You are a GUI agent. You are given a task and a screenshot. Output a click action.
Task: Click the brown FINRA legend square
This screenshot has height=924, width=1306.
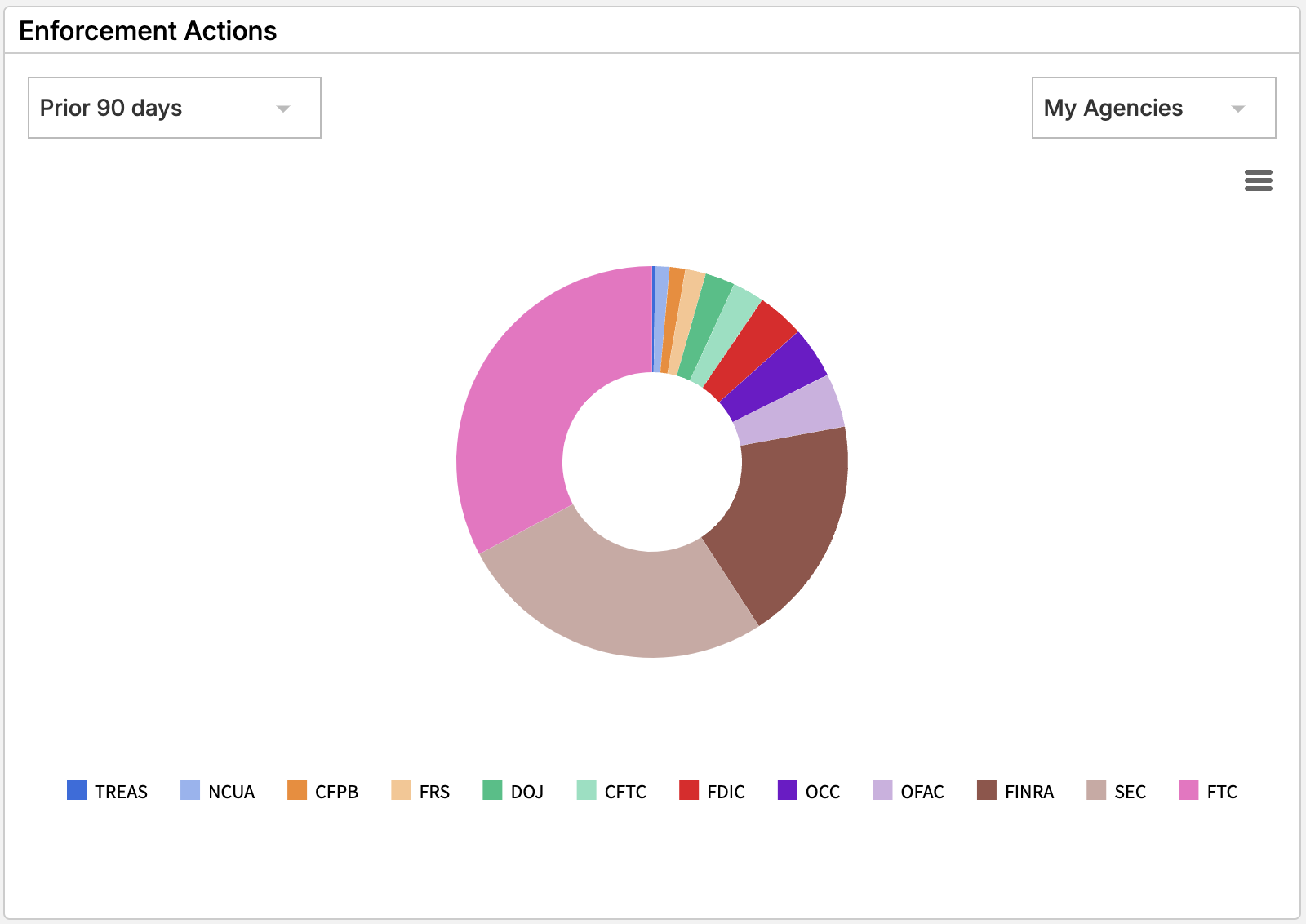[987, 791]
